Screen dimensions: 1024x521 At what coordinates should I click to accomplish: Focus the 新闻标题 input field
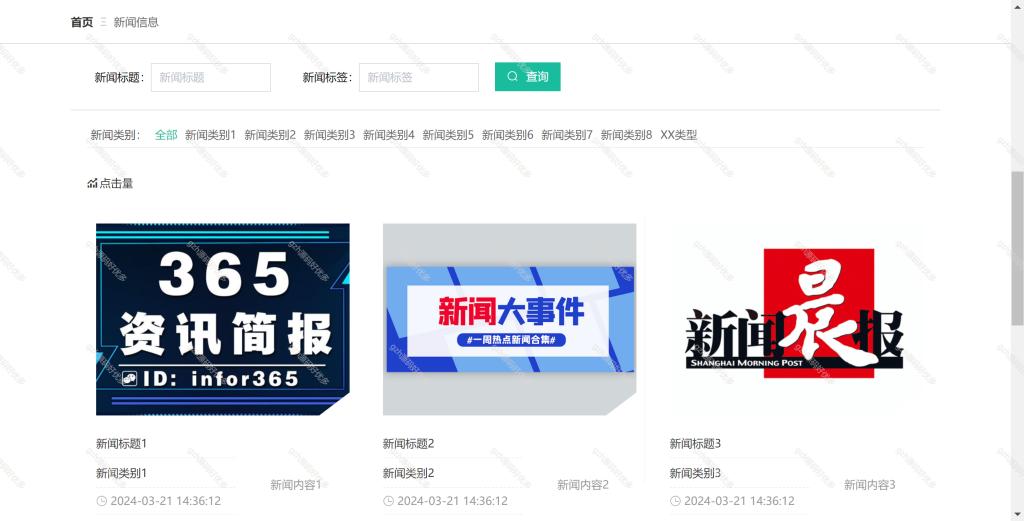[211, 77]
